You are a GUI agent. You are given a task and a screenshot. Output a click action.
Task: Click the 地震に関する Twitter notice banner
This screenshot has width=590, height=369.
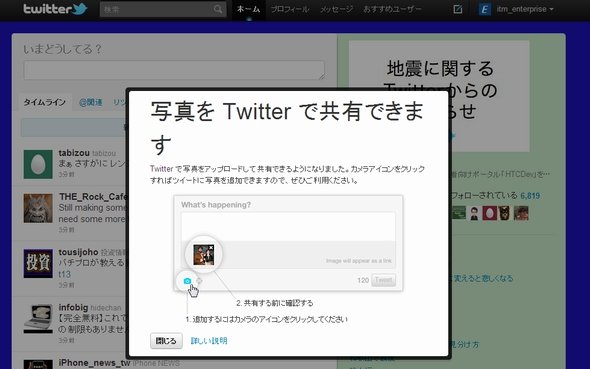(x=439, y=96)
